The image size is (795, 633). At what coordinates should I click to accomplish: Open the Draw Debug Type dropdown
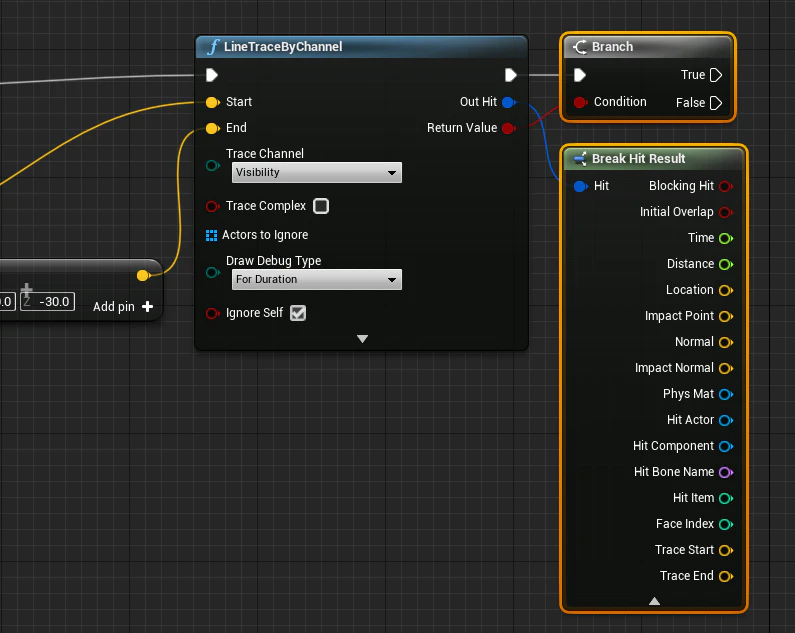(x=317, y=279)
